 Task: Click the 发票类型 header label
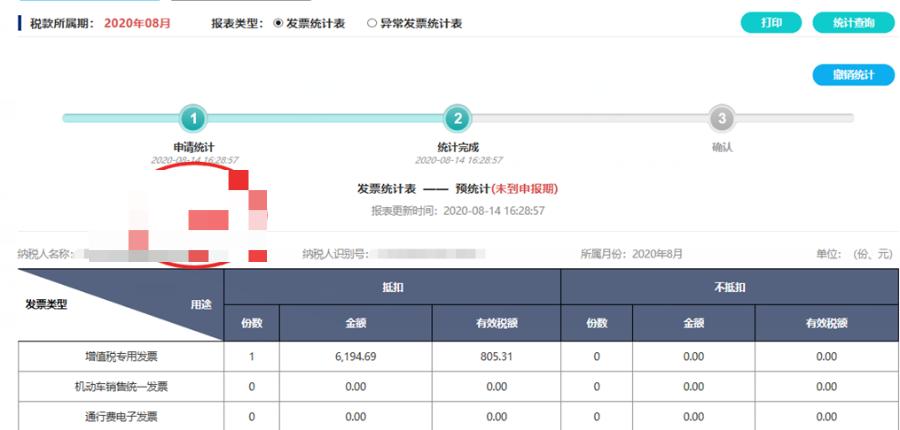(46, 305)
